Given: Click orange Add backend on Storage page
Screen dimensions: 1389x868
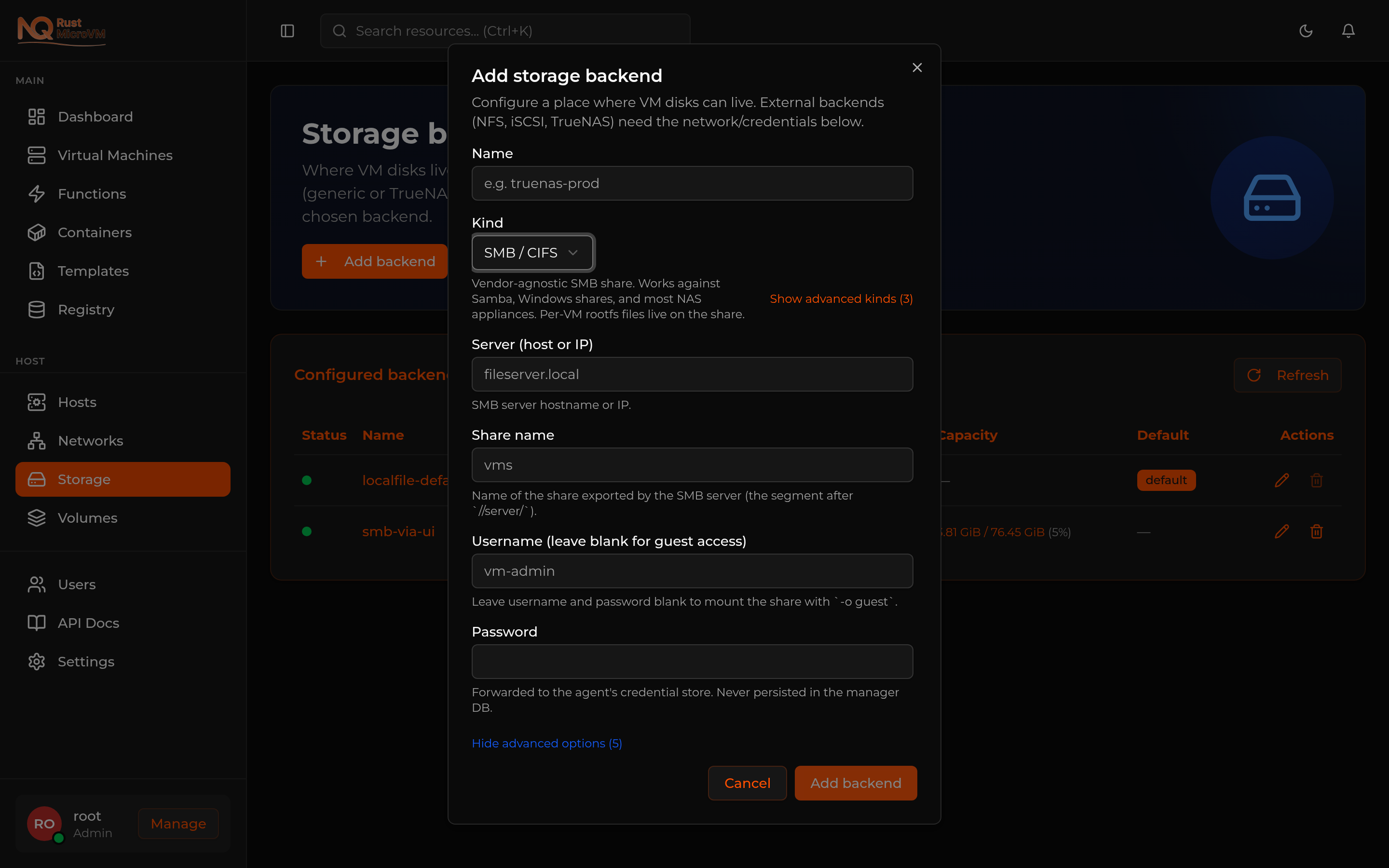Looking at the screenshot, I should tap(375, 261).
